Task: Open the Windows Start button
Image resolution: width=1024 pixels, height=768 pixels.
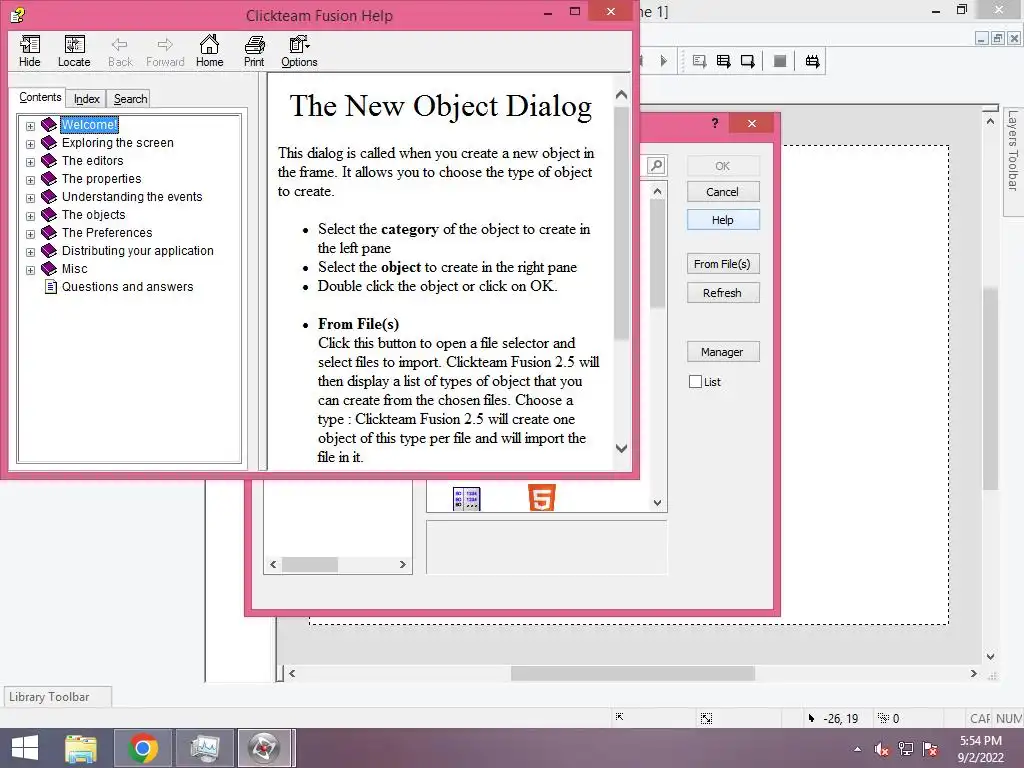Action: (25, 748)
